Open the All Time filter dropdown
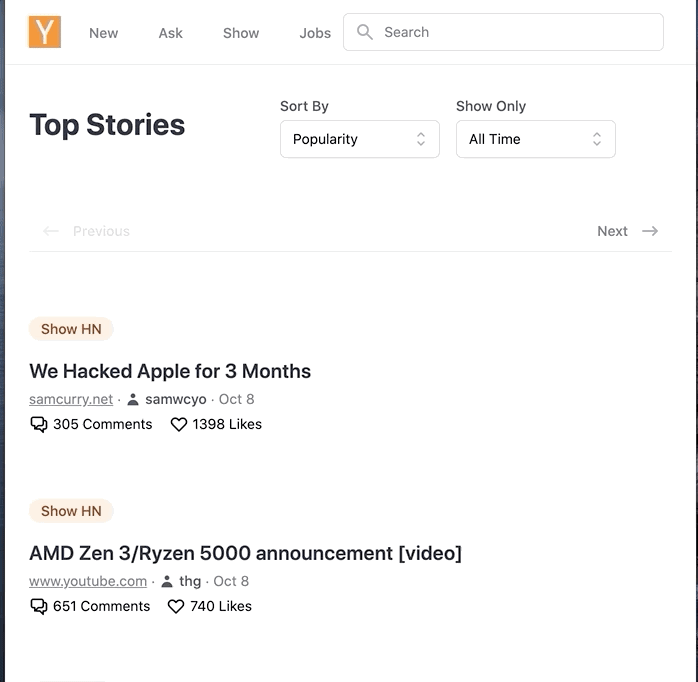The image size is (698, 682). [x=536, y=139]
